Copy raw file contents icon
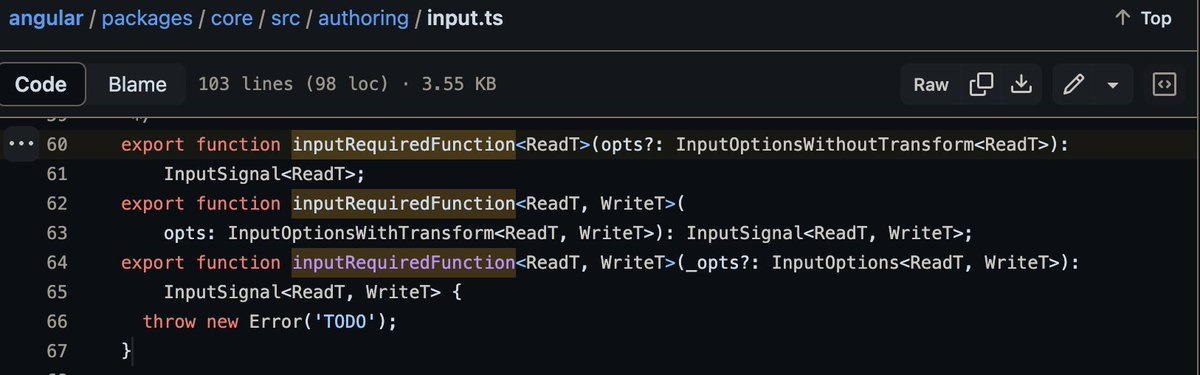1200x375 pixels. click(981, 85)
